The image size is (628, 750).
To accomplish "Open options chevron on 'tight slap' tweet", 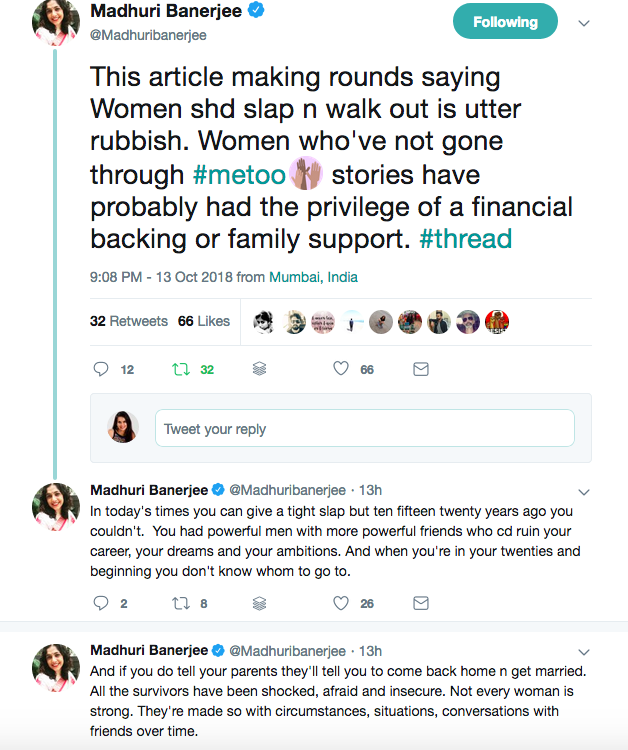I will 585,491.
